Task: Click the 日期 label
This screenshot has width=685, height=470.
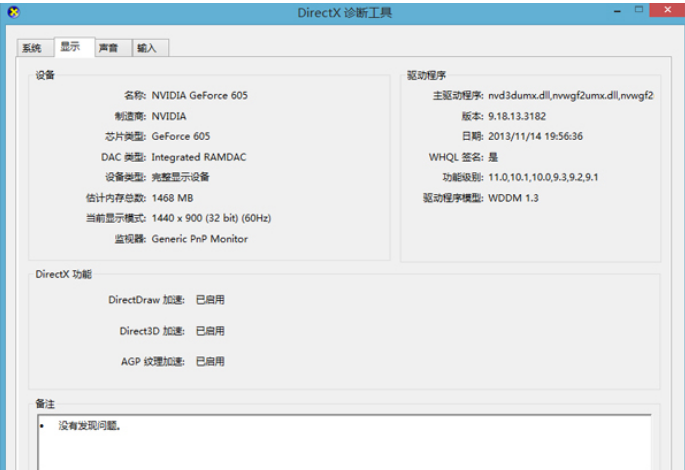Action: tap(472, 136)
